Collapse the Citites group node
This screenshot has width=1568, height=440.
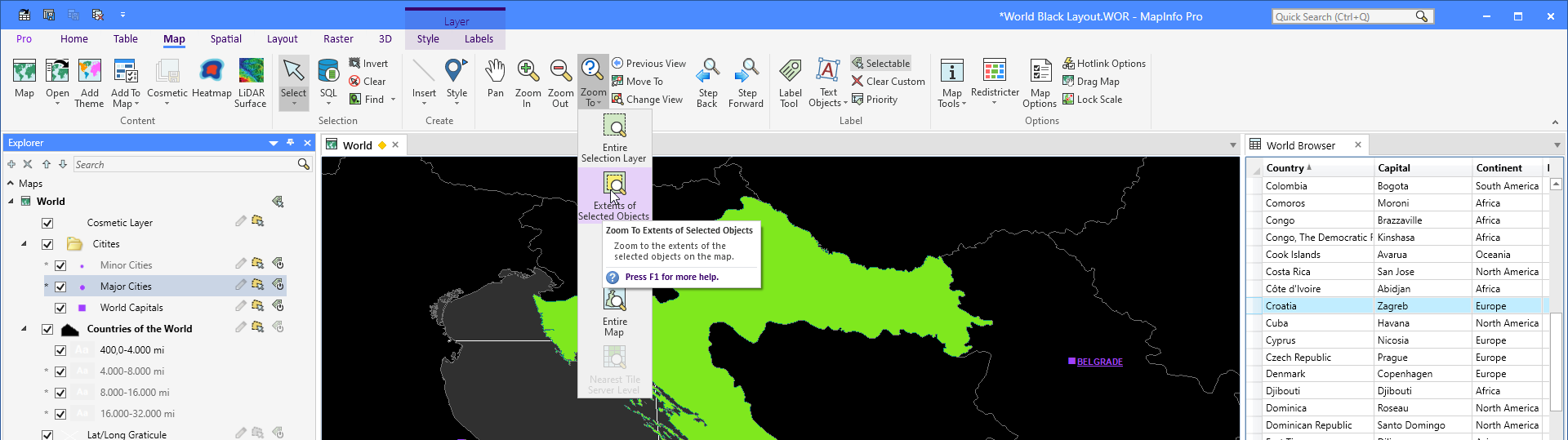[24, 244]
